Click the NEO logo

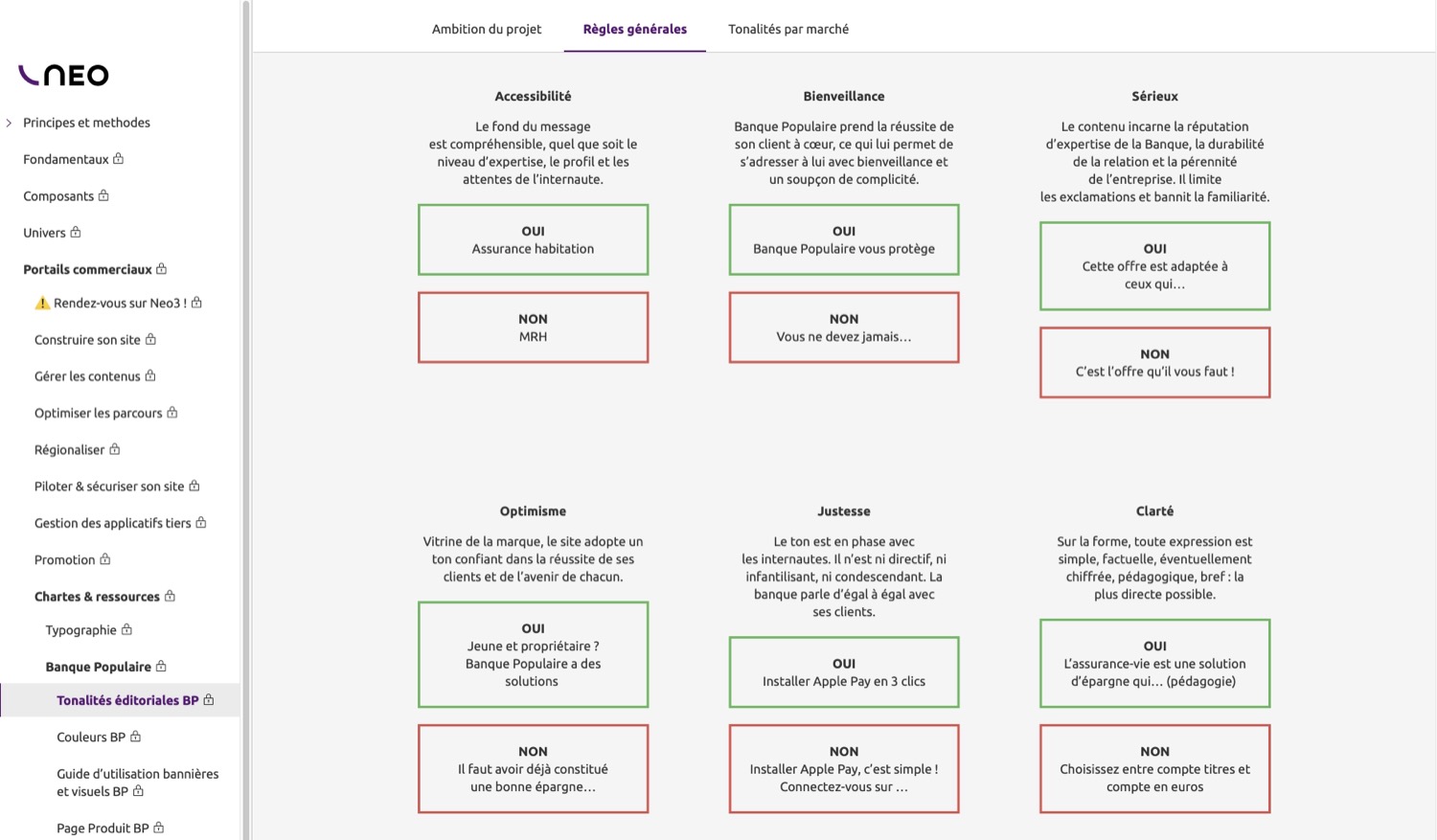coord(63,75)
